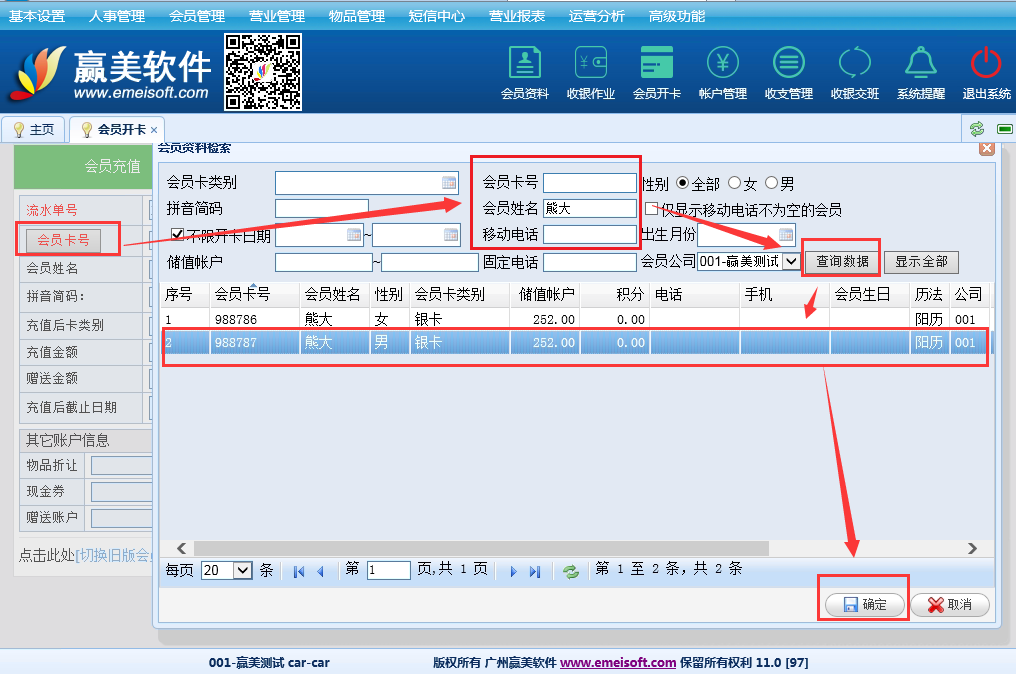
Task: Enable 仅显示移动电话不为空的会员 checkbox
Action: pyautogui.click(x=652, y=209)
